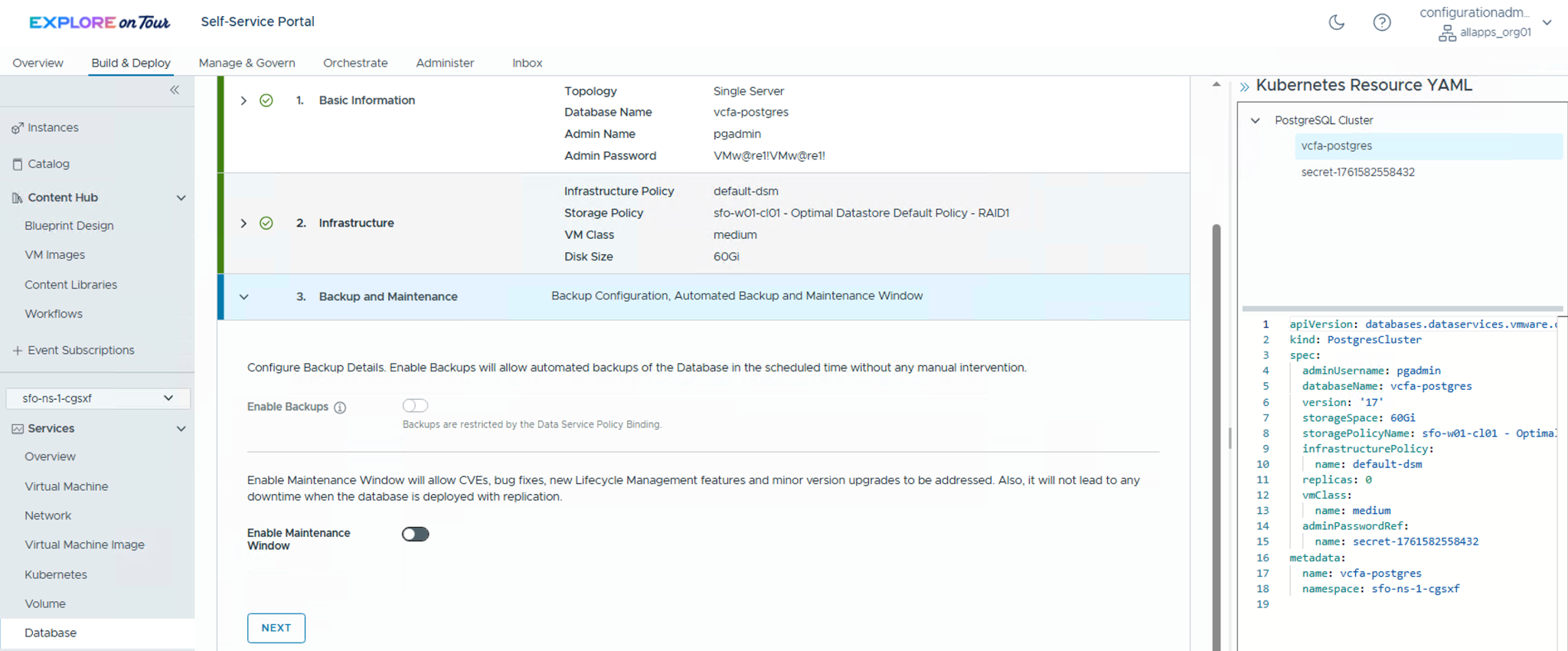
Task: Switch to Manage & Govern tab
Action: tap(247, 63)
